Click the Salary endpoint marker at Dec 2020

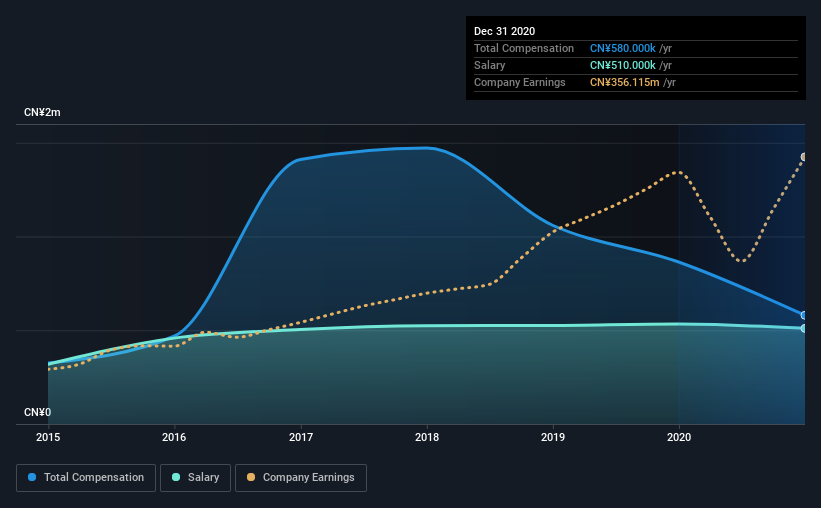(x=804, y=328)
